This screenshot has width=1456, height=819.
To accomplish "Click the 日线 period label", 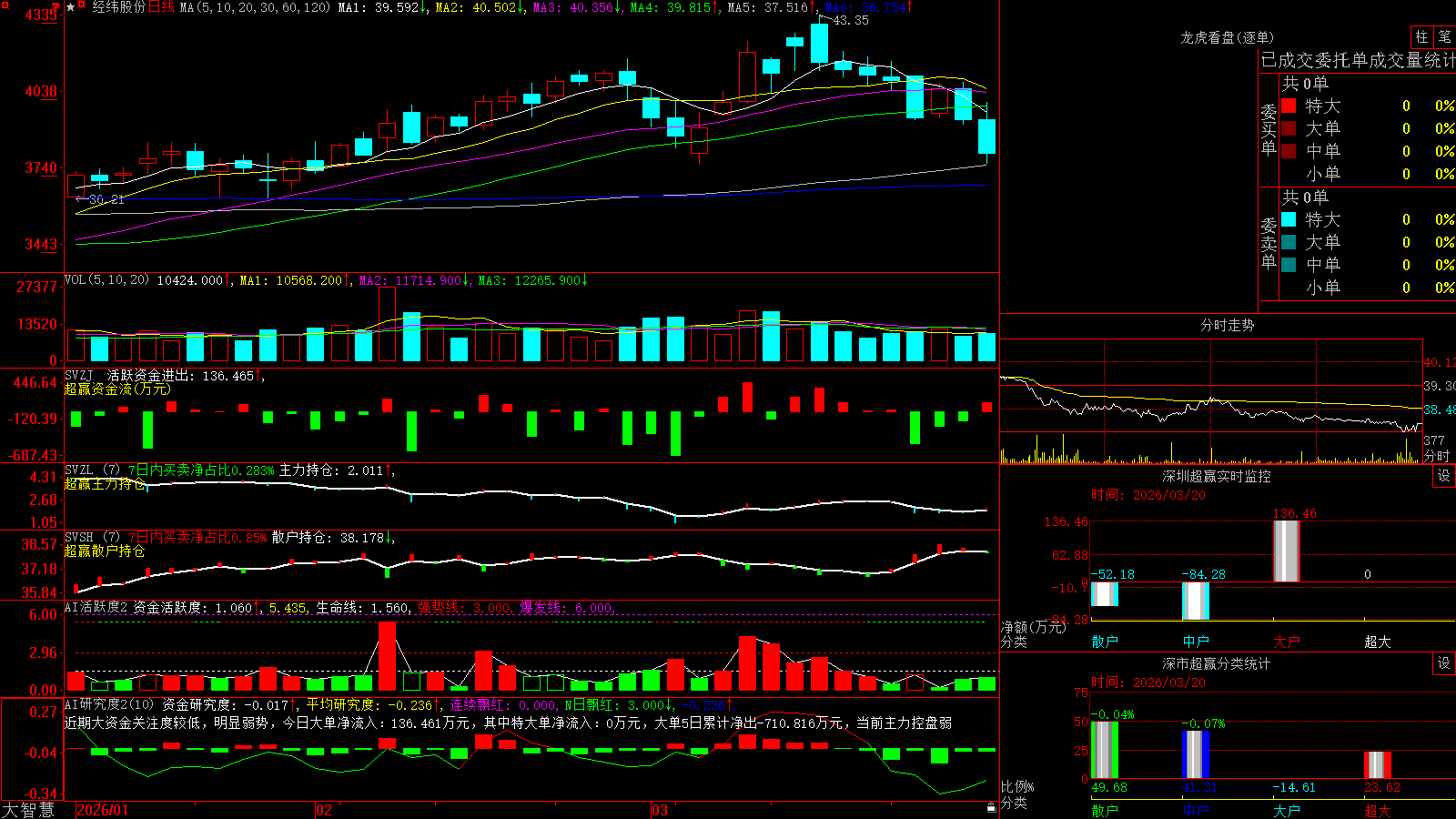I will (161, 7).
